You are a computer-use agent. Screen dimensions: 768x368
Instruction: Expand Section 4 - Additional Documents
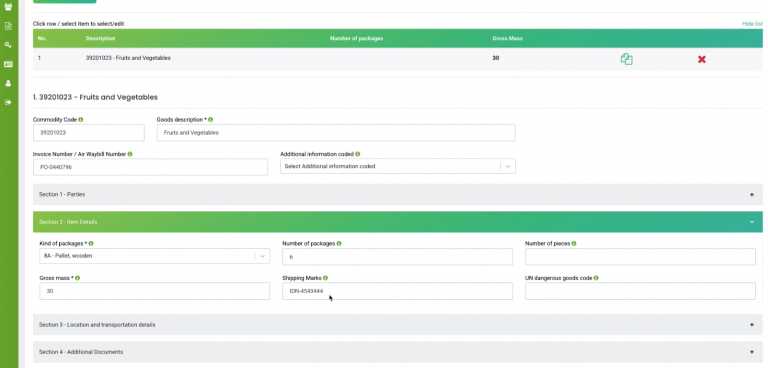coord(398,352)
